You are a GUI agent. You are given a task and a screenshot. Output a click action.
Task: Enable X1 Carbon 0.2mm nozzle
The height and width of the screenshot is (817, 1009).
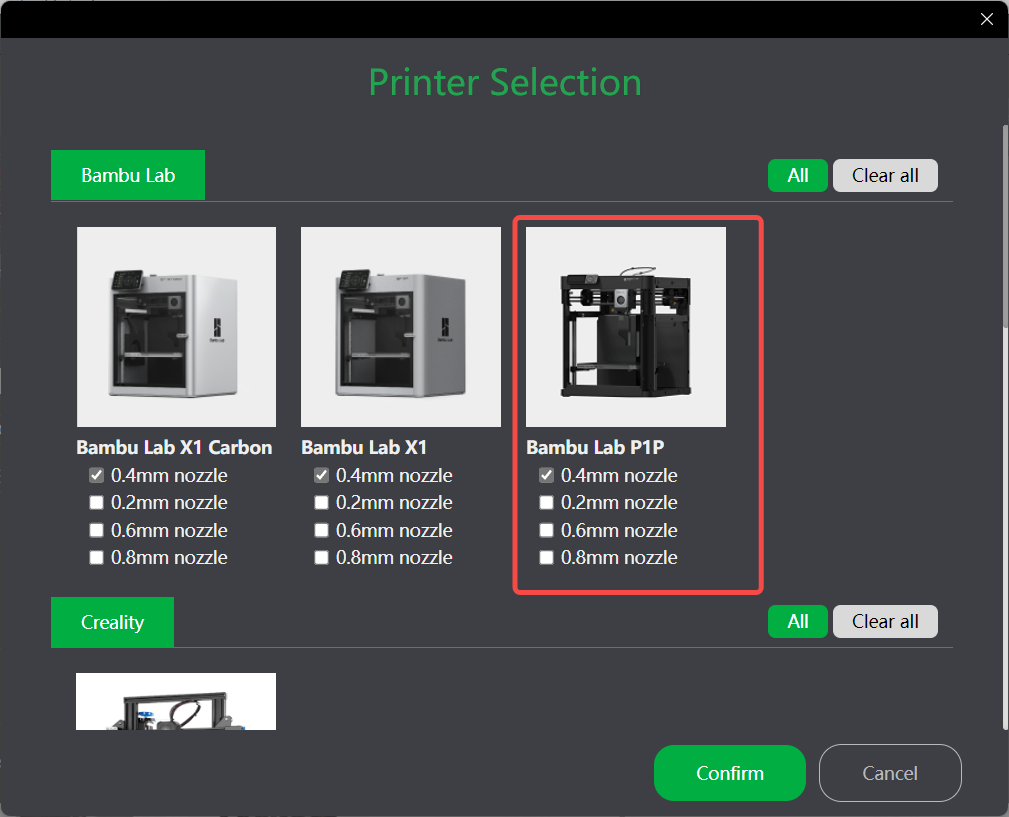[x=97, y=502]
